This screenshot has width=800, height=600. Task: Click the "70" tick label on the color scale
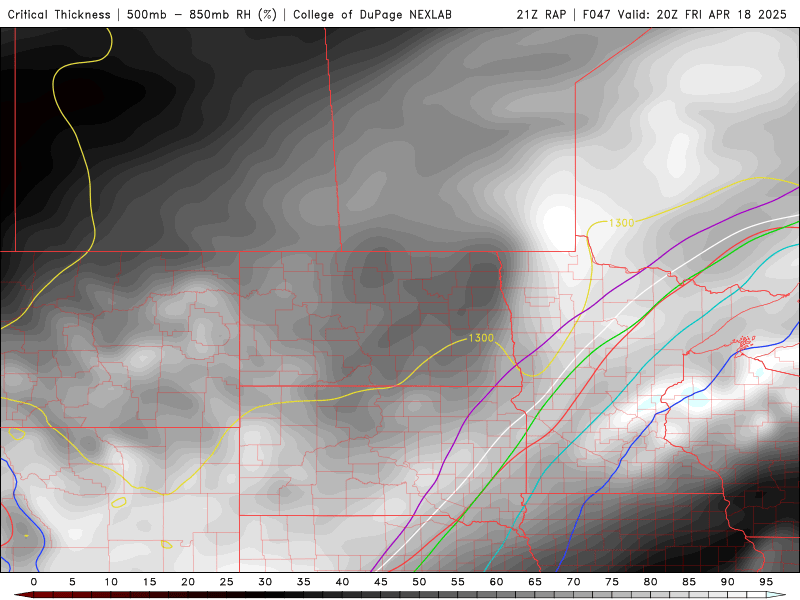[573, 582]
